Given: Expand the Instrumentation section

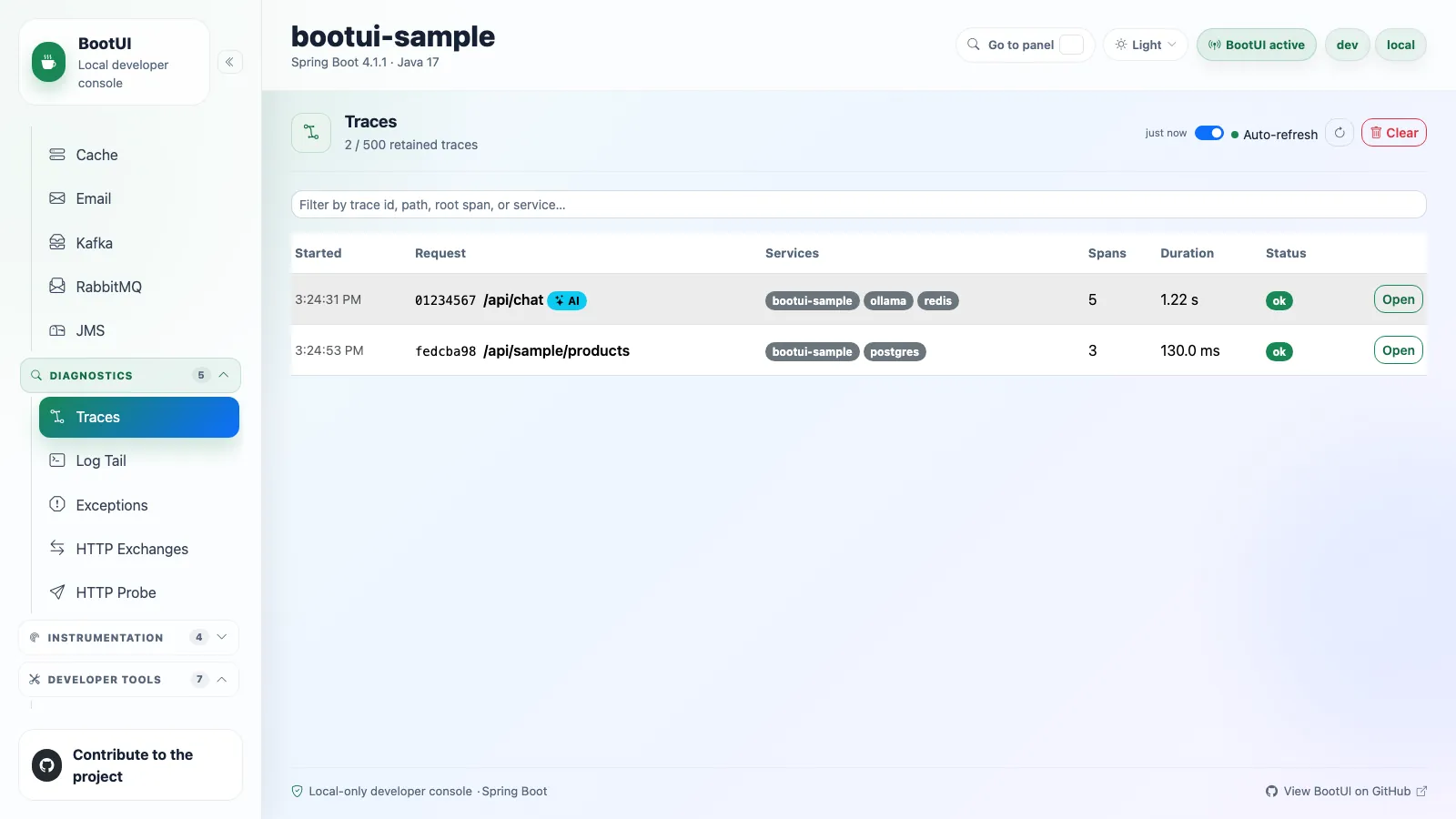Looking at the screenshot, I should click(128, 638).
